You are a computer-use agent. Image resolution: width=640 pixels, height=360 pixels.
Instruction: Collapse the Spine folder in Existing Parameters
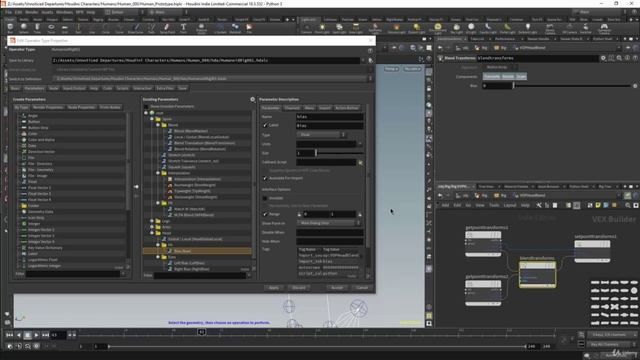(x=152, y=119)
